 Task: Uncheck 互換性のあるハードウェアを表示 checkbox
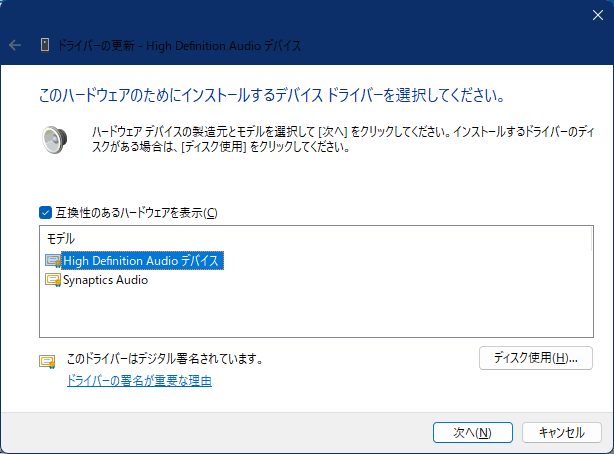[45, 213]
